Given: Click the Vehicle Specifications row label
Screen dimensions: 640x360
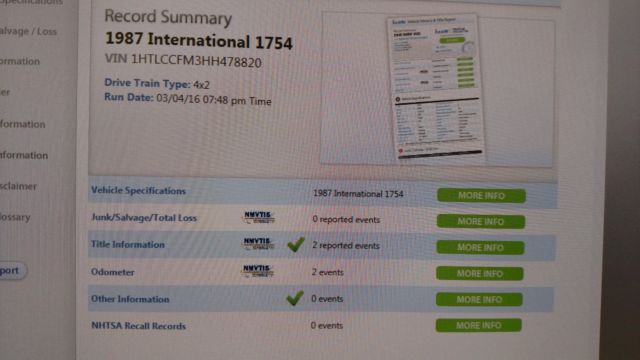Looking at the screenshot, I should point(138,191).
